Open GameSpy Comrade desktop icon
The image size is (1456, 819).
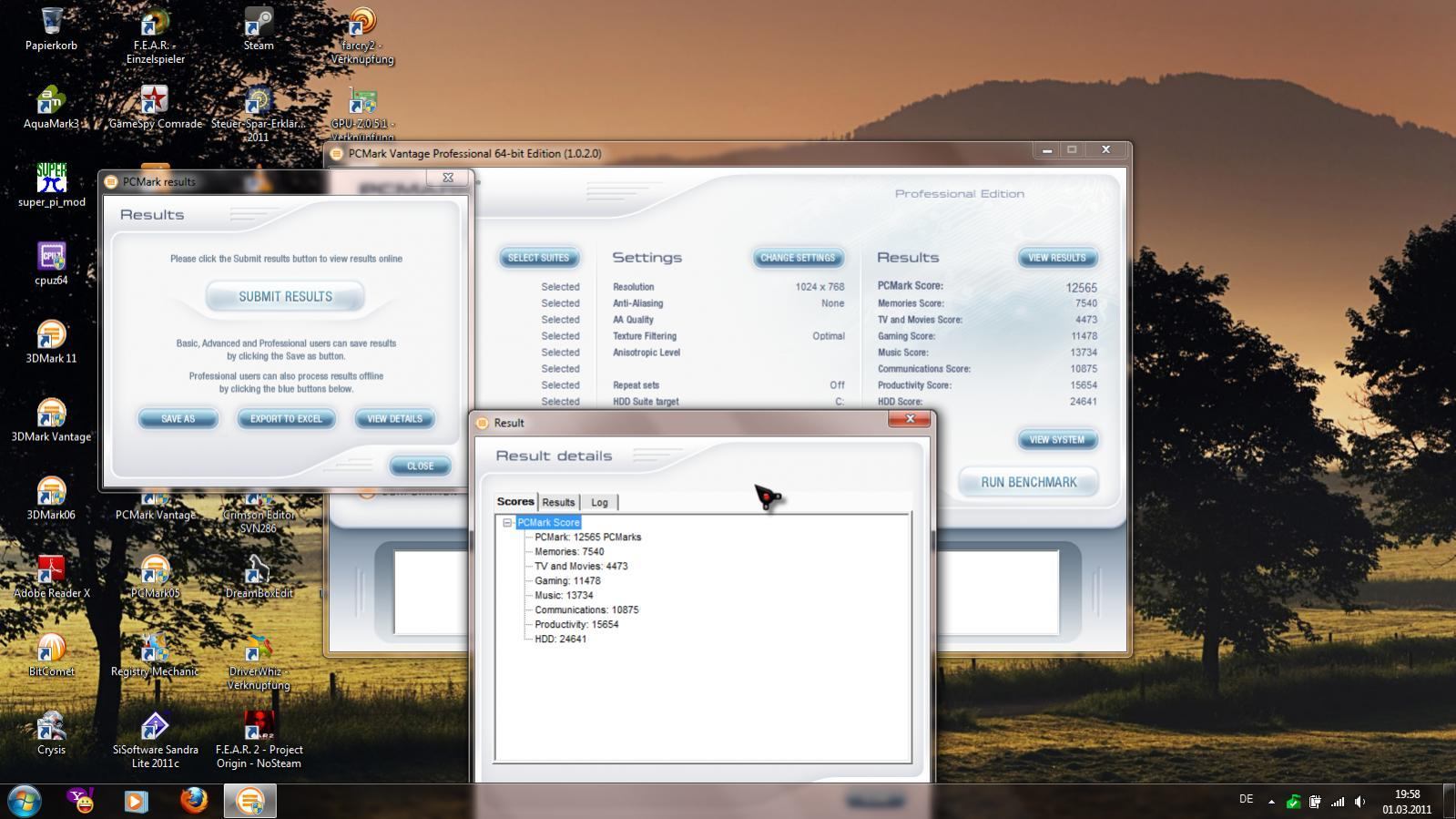[155, 108]
